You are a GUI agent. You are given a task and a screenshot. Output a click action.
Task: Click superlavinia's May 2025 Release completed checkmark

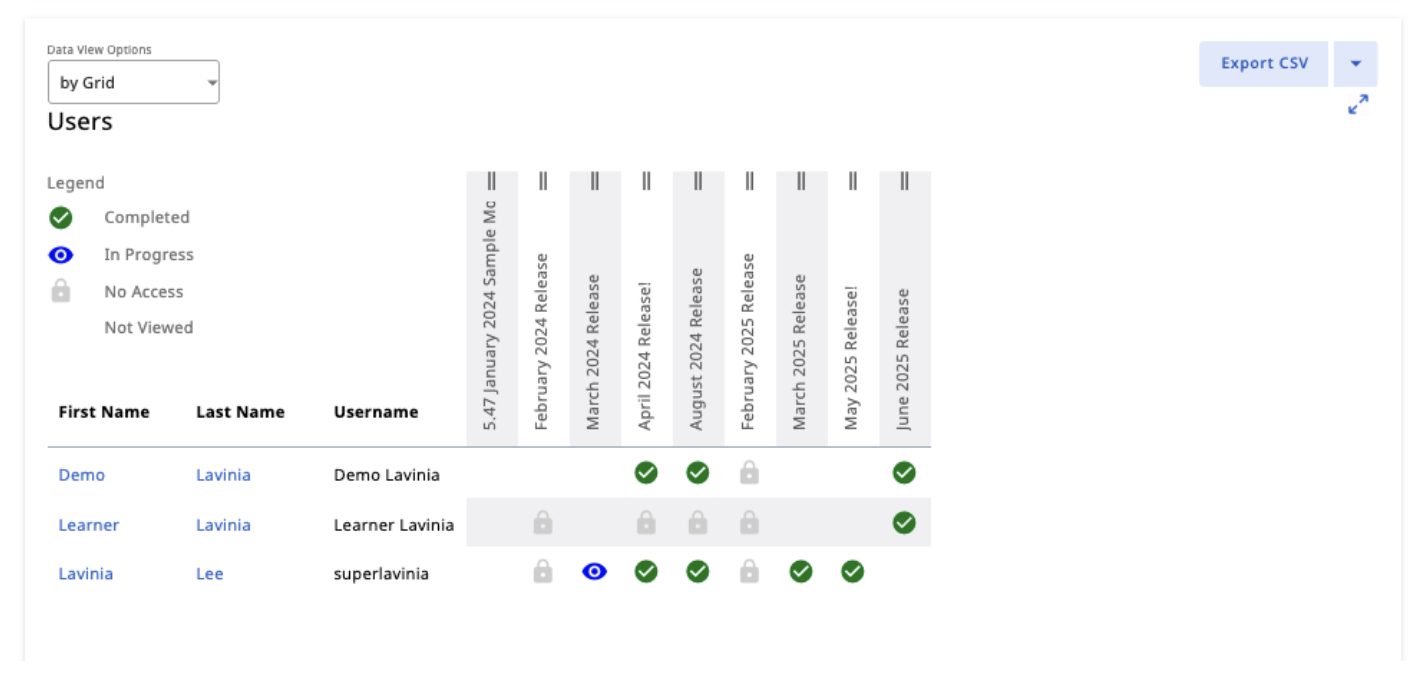[x=852, y=572]
